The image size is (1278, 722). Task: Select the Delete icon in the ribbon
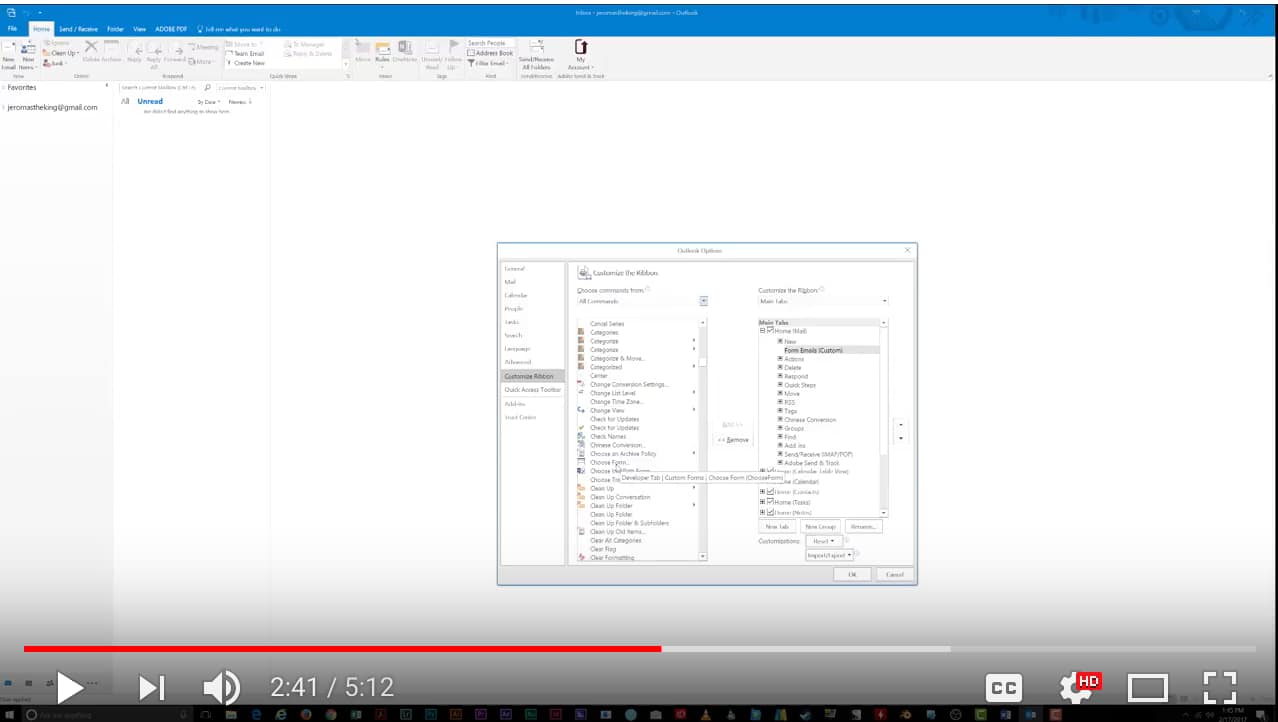coord(93,50)
